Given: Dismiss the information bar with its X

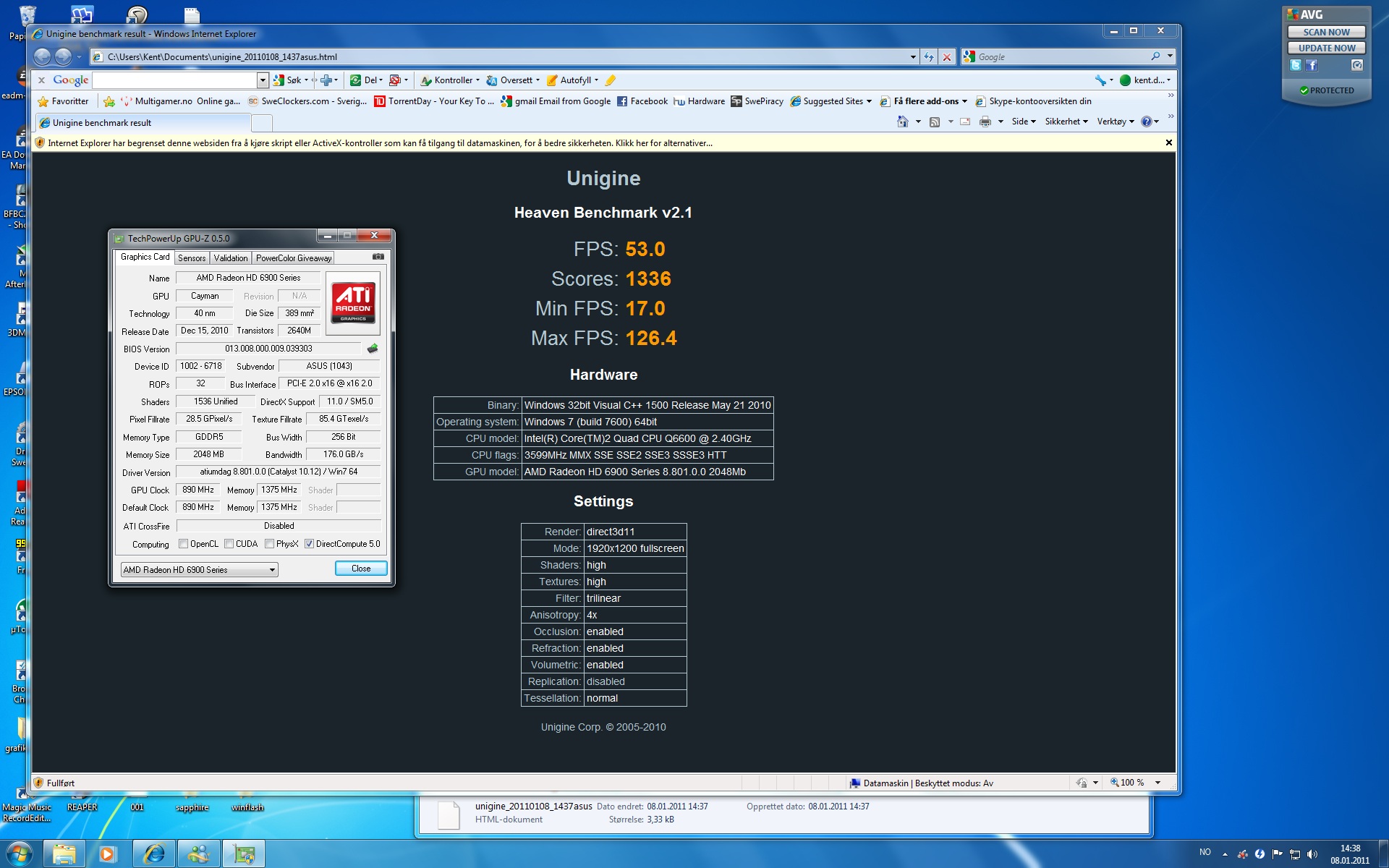Looking at the screenshot, I should pyautogui.click(x=1168, y=142).
